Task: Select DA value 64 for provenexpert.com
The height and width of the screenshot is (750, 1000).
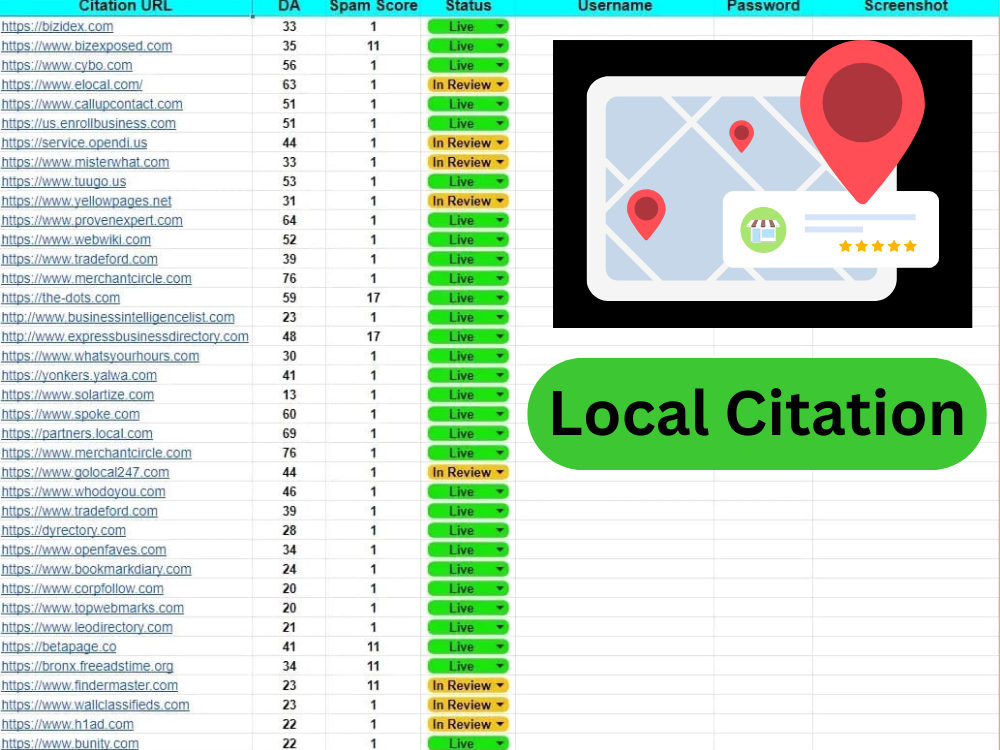Action: (x=290, y=220)
